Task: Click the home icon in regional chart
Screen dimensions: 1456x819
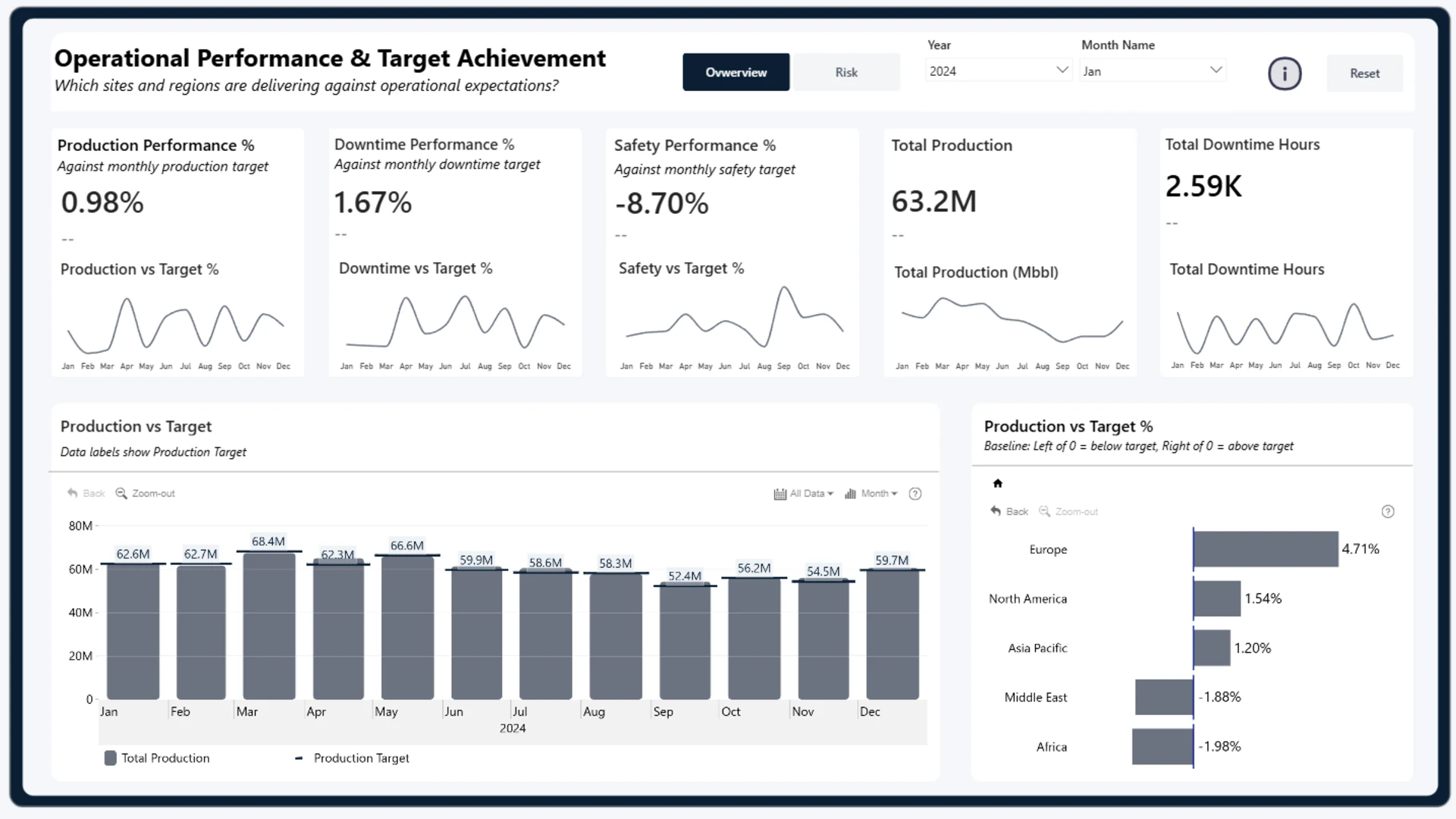Action: click(x=998, y=483)
